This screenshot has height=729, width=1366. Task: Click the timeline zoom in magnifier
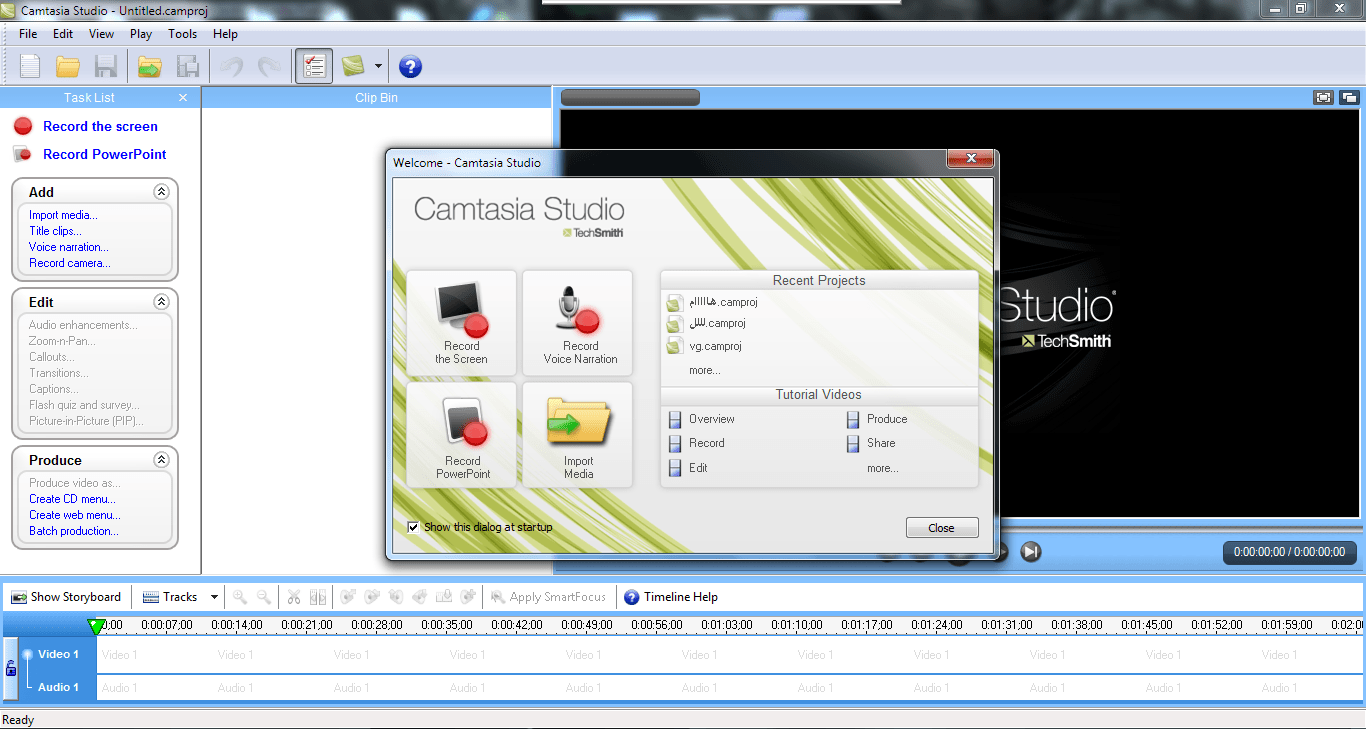coord(240,597)
